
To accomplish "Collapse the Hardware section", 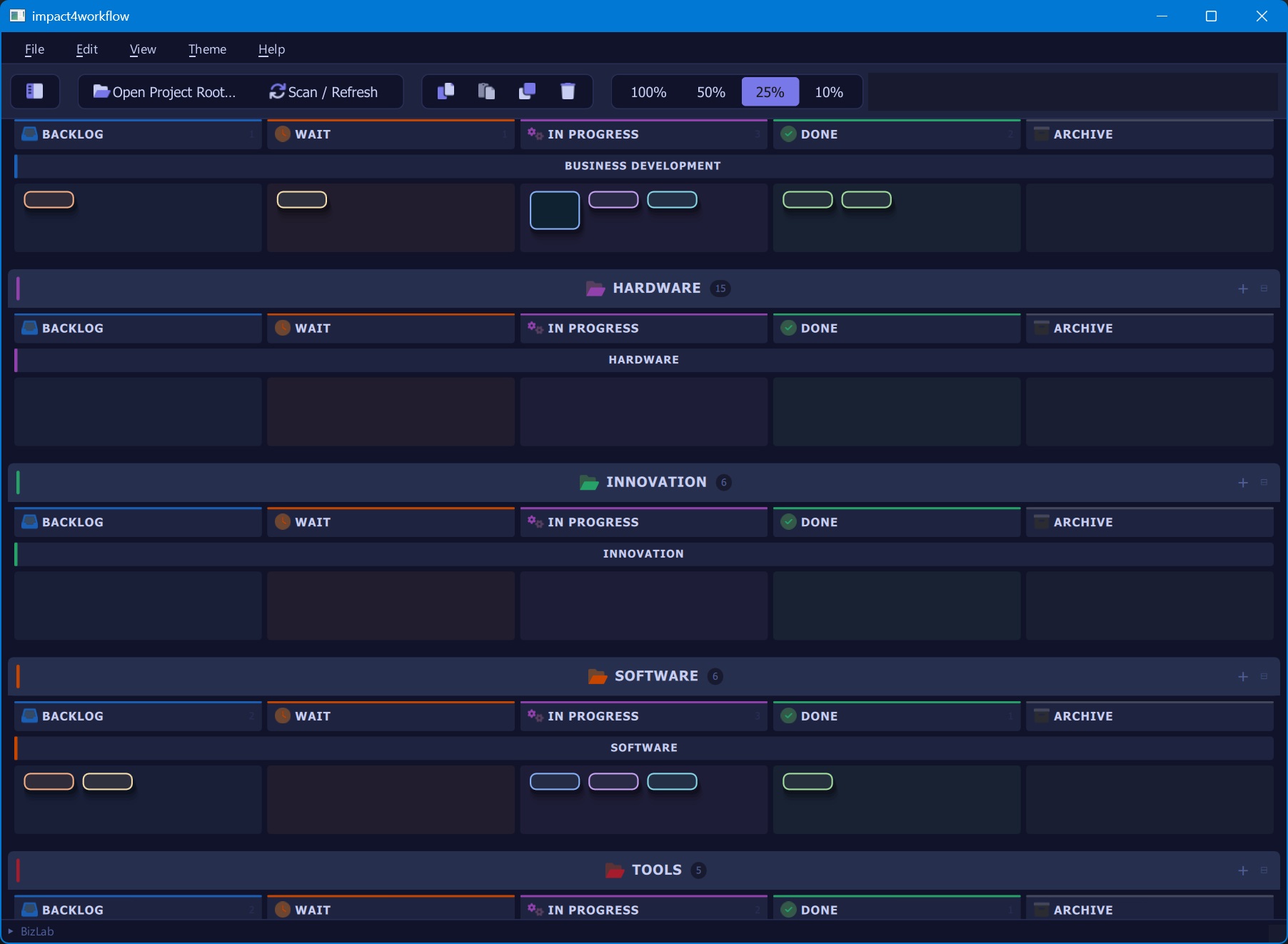I will (x=1264, y=288).
